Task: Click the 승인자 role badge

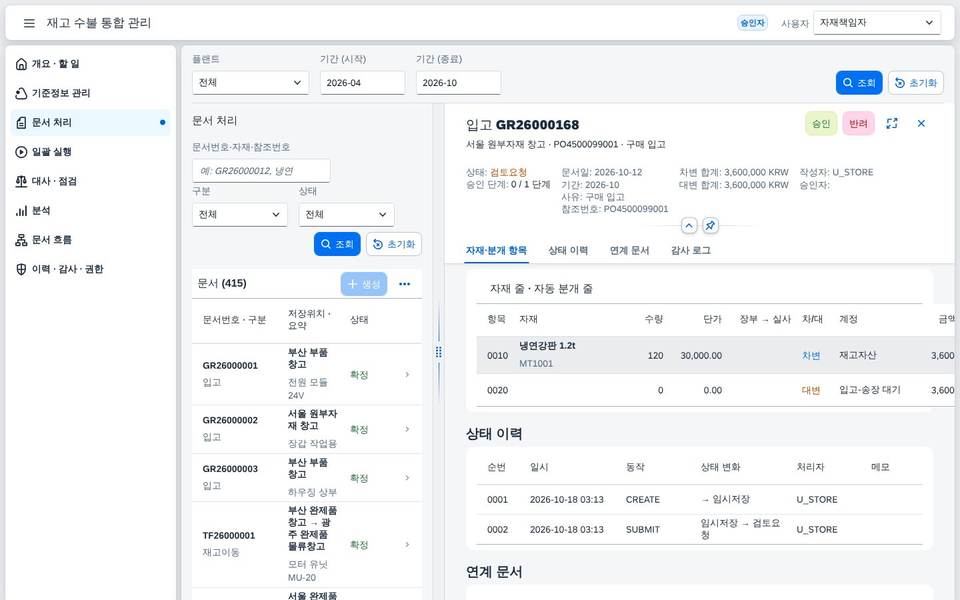Action: click(752, 23)
